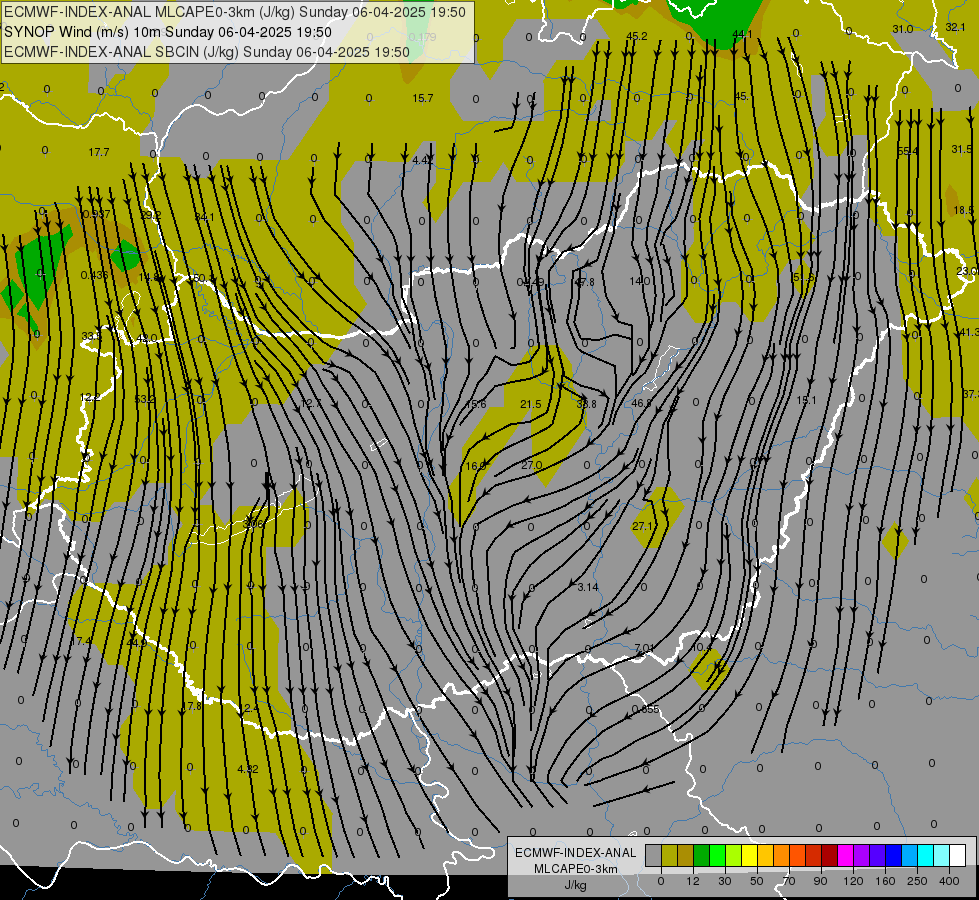Select the bright green legend swatch

(x=717, y=855)
